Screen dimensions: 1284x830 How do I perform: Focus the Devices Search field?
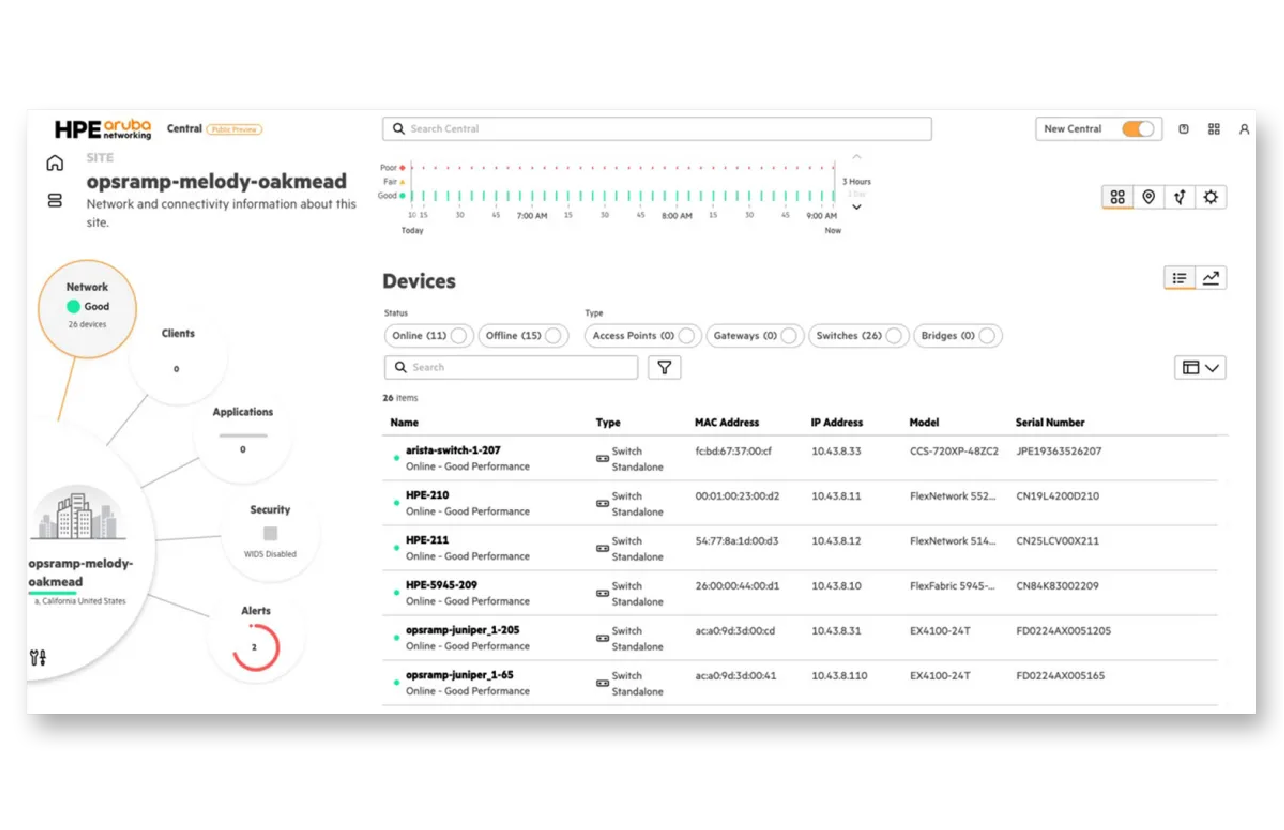click(511, 367)
